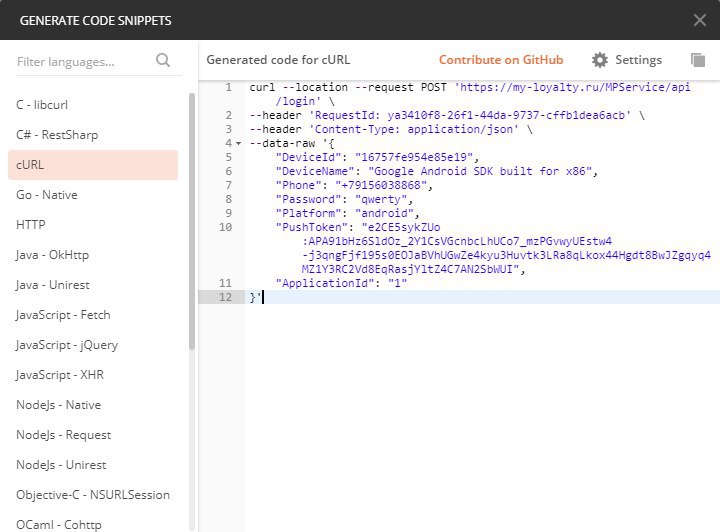This screenshot has width=720, height=532.
Task: Click the 'Generated code for cURL' heading
Action: [x=278, y=60]
